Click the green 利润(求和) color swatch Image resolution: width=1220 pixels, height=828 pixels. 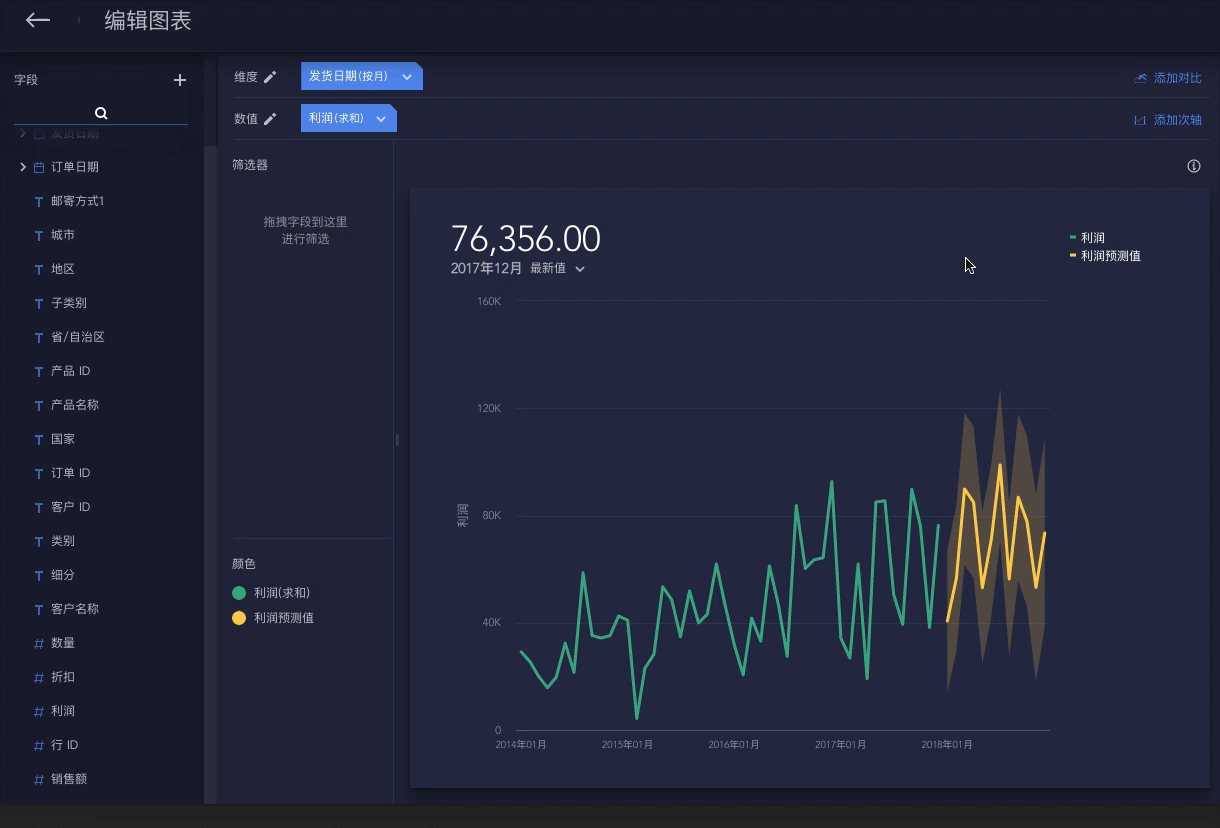[239, 593]
